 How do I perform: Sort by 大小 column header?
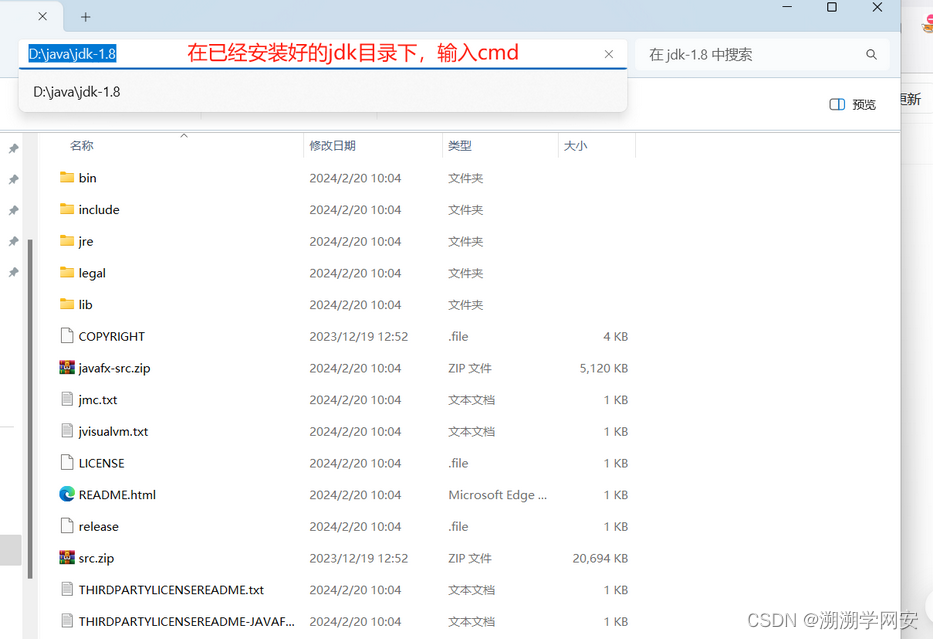coord(576,146)
